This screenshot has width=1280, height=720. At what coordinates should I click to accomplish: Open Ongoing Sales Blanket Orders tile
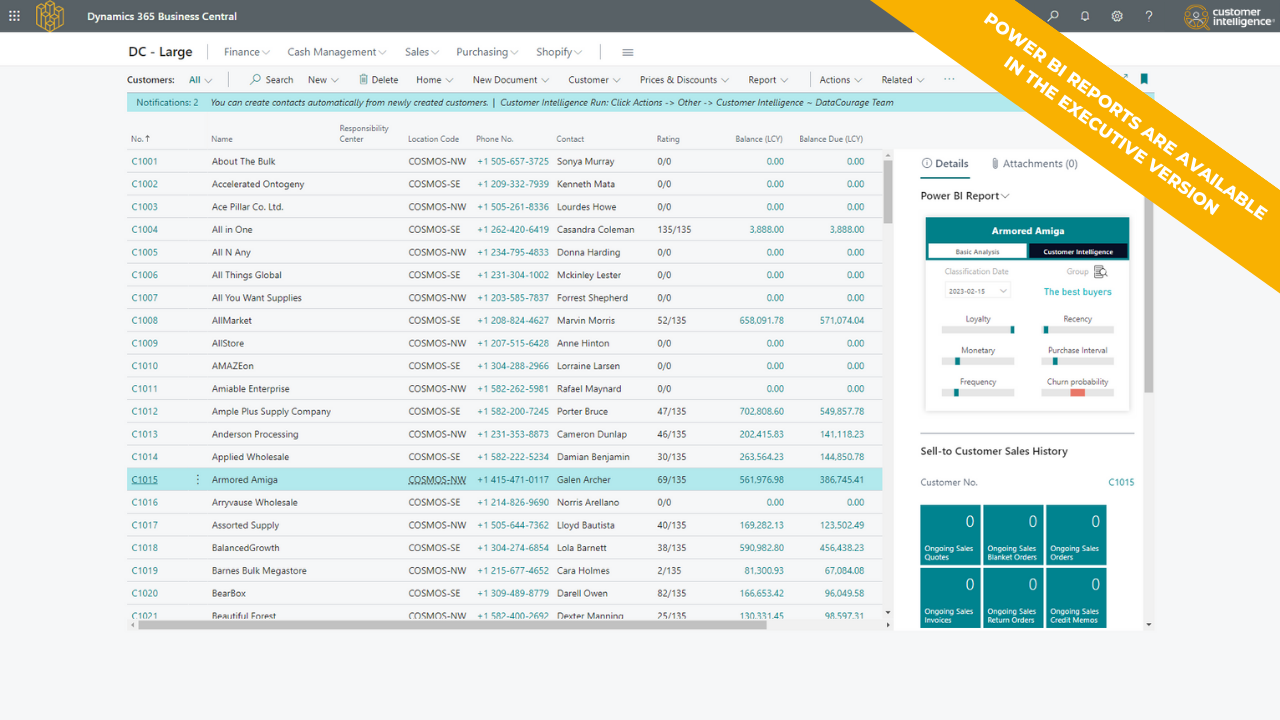[1013, 534]
